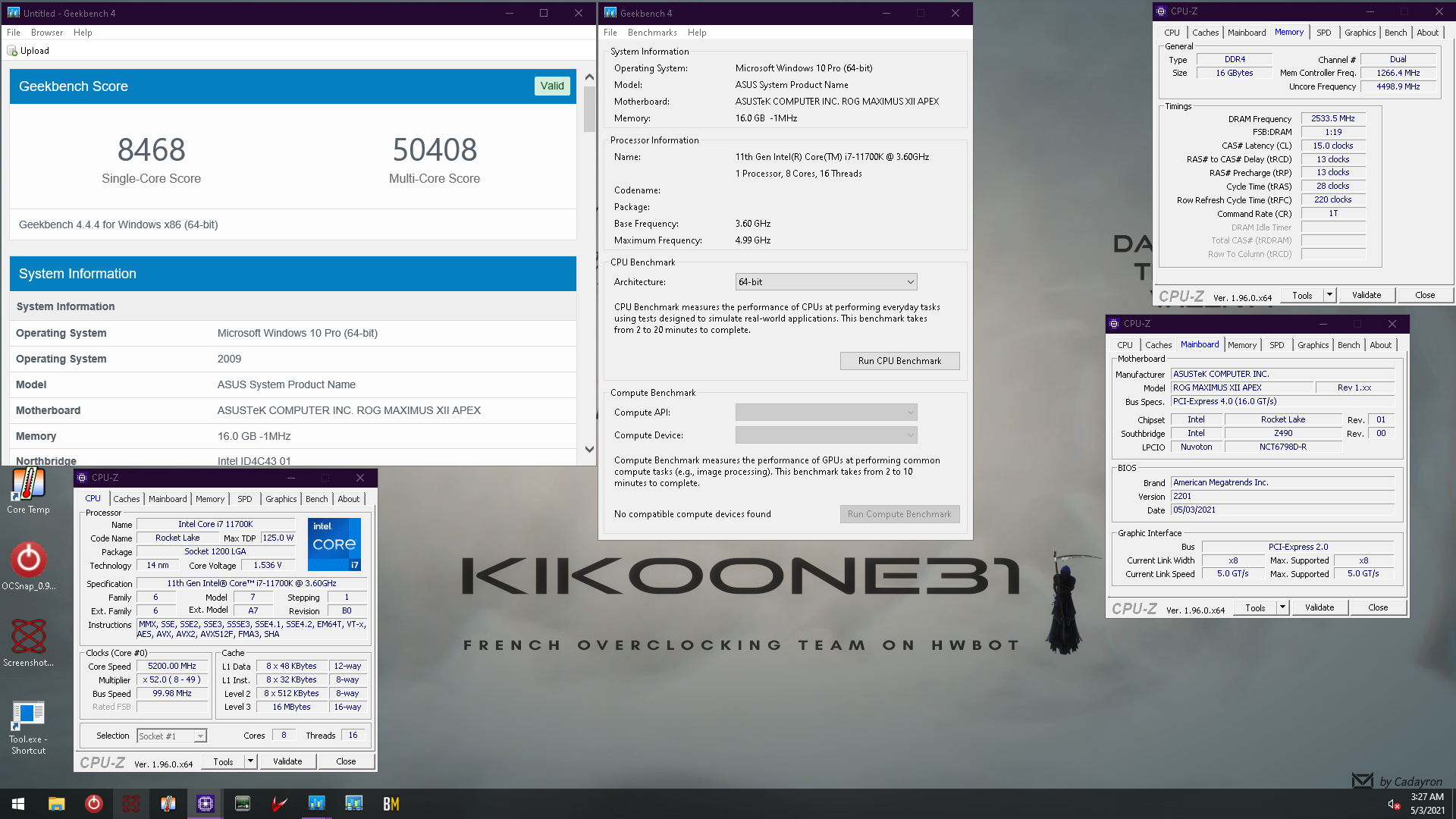The width and height of the screenshot is (1456, 819).
Task: Click BIOS version field 2201
Action: click(1283, 496)
